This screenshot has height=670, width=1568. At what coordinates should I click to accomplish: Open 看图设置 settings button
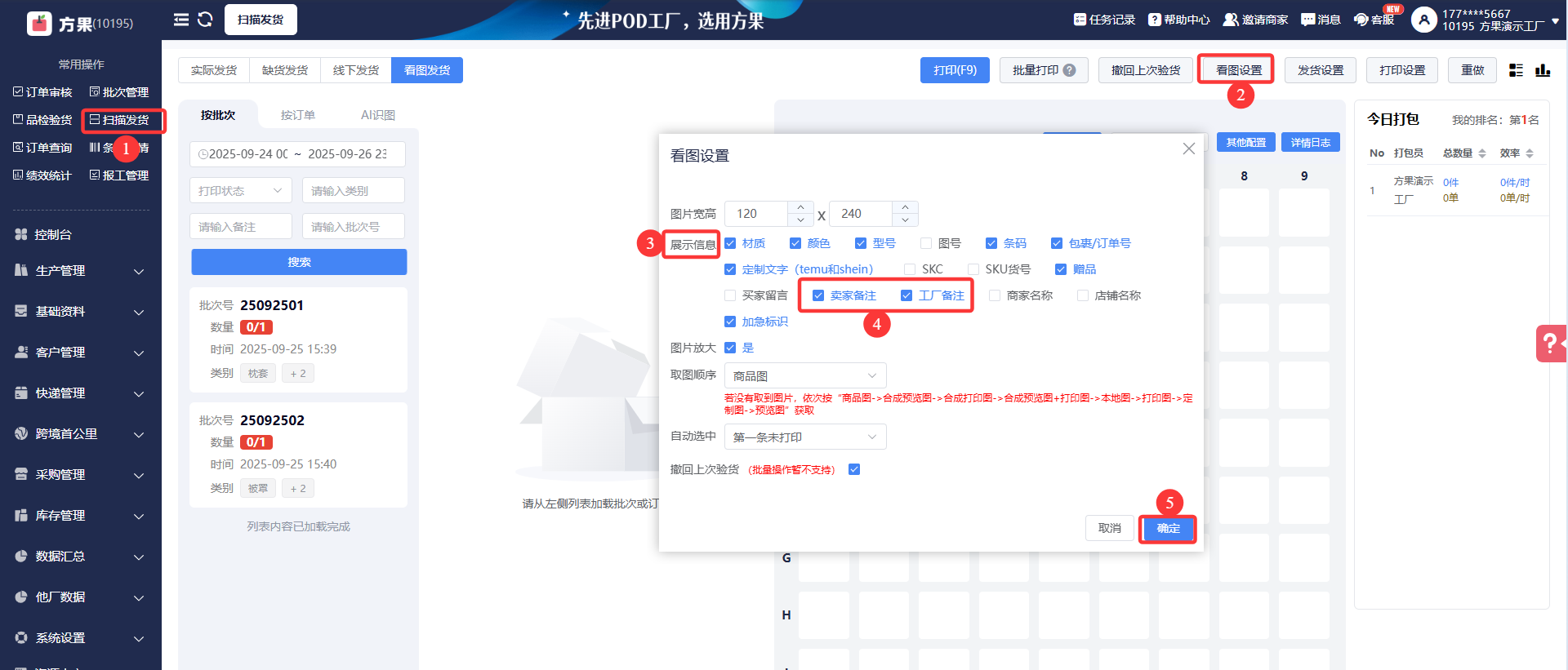tap(1239, 70)
